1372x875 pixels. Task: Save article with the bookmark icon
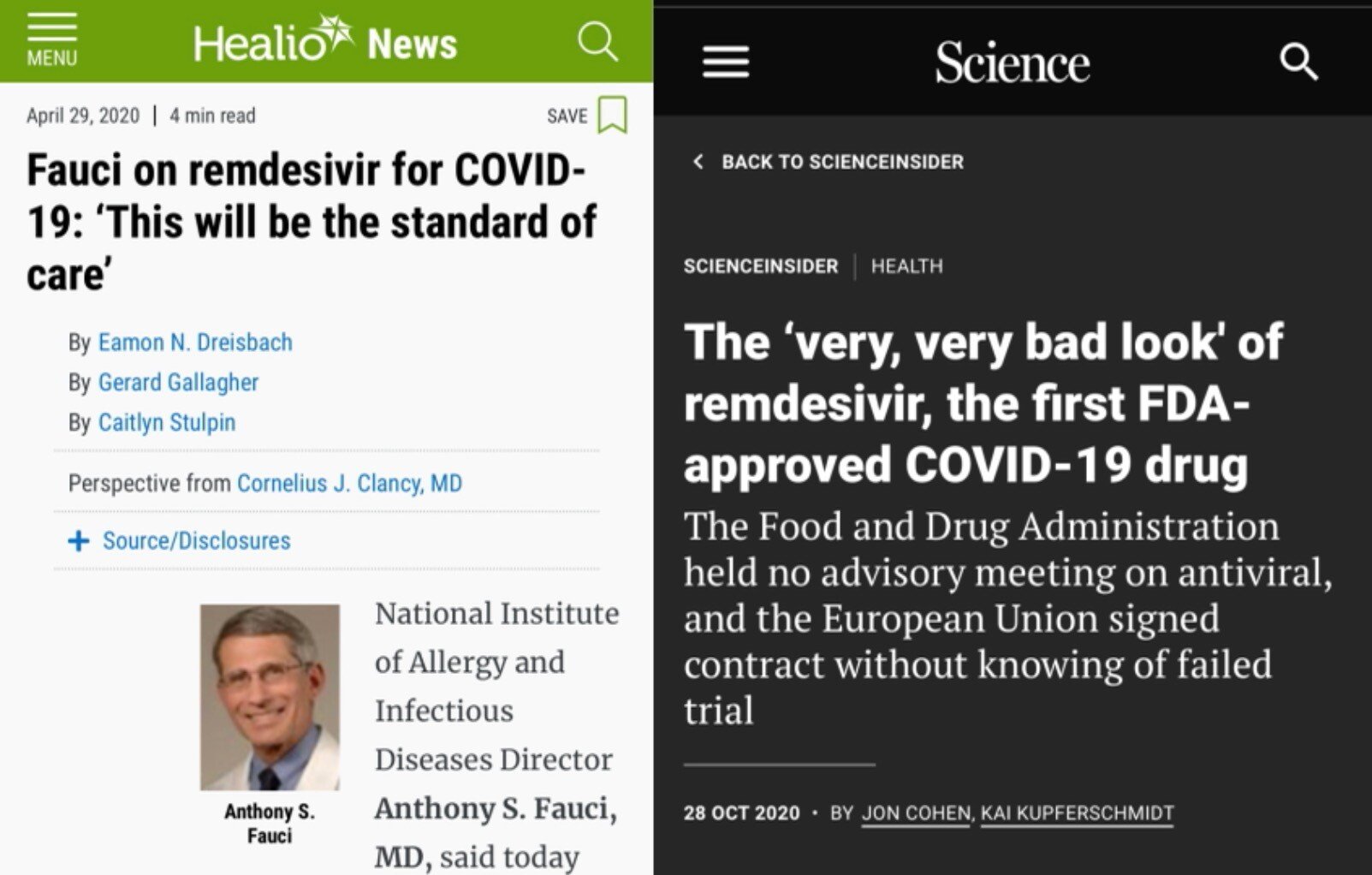pyautogui.click(x=612, y=115)
